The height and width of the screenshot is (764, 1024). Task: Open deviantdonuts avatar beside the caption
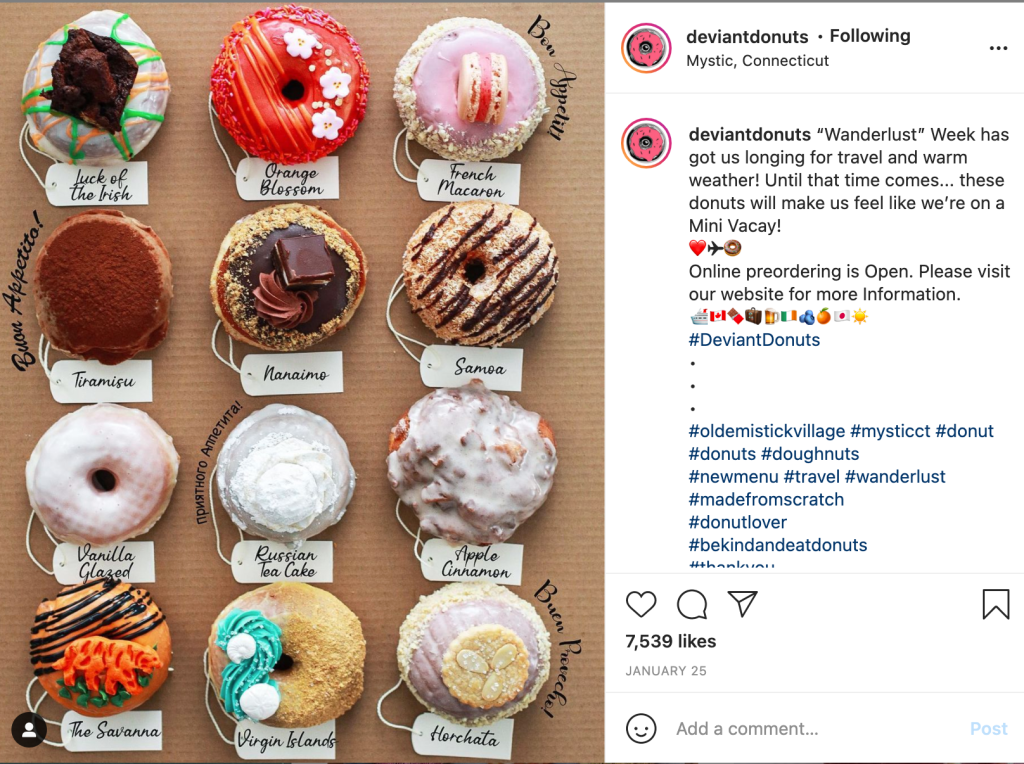(646, 144)
